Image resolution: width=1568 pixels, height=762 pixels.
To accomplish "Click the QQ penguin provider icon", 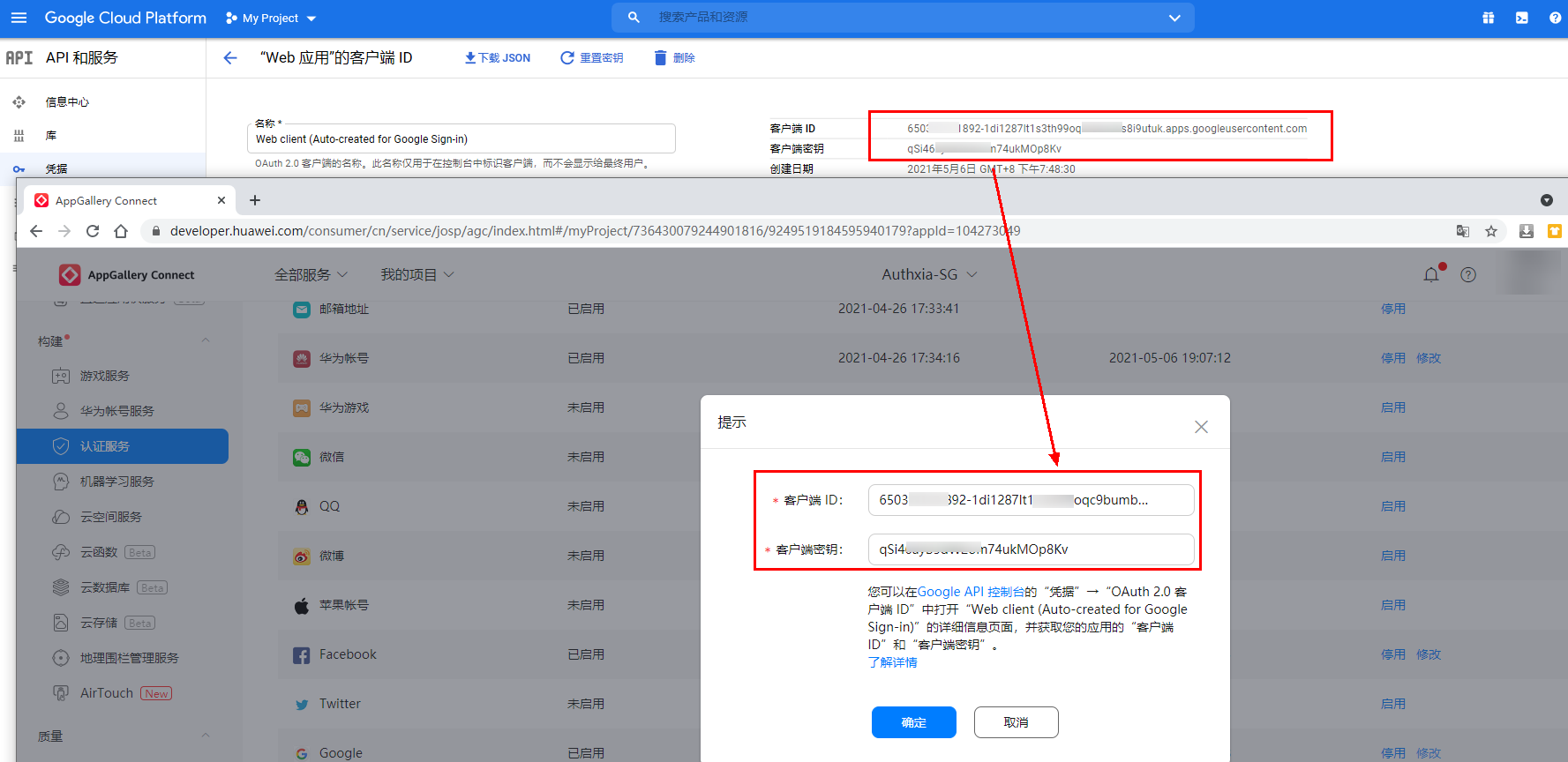I will 302,506.
